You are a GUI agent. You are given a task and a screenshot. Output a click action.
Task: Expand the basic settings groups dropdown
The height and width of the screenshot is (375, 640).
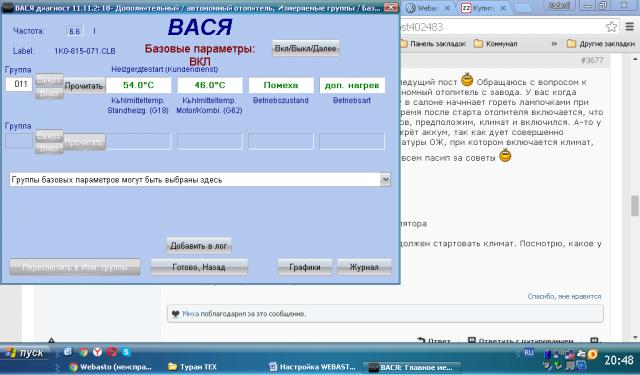(x=385, y=180)
